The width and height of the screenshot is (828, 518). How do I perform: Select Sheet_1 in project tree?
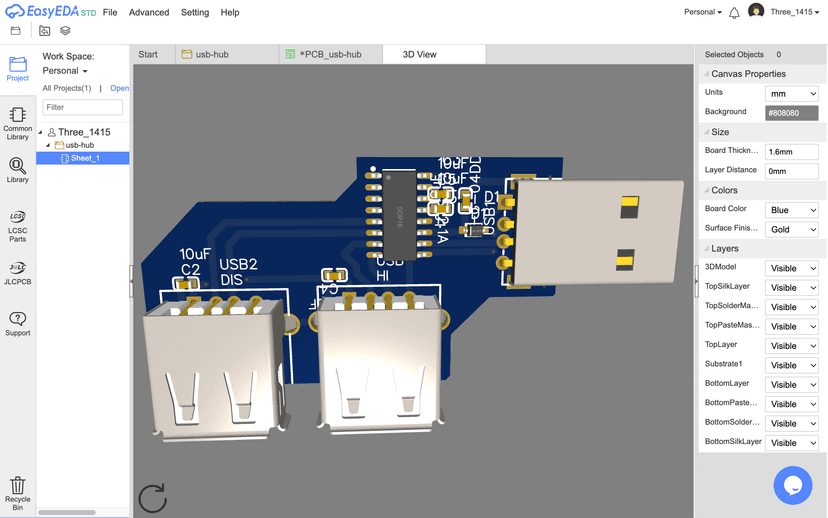85,158
